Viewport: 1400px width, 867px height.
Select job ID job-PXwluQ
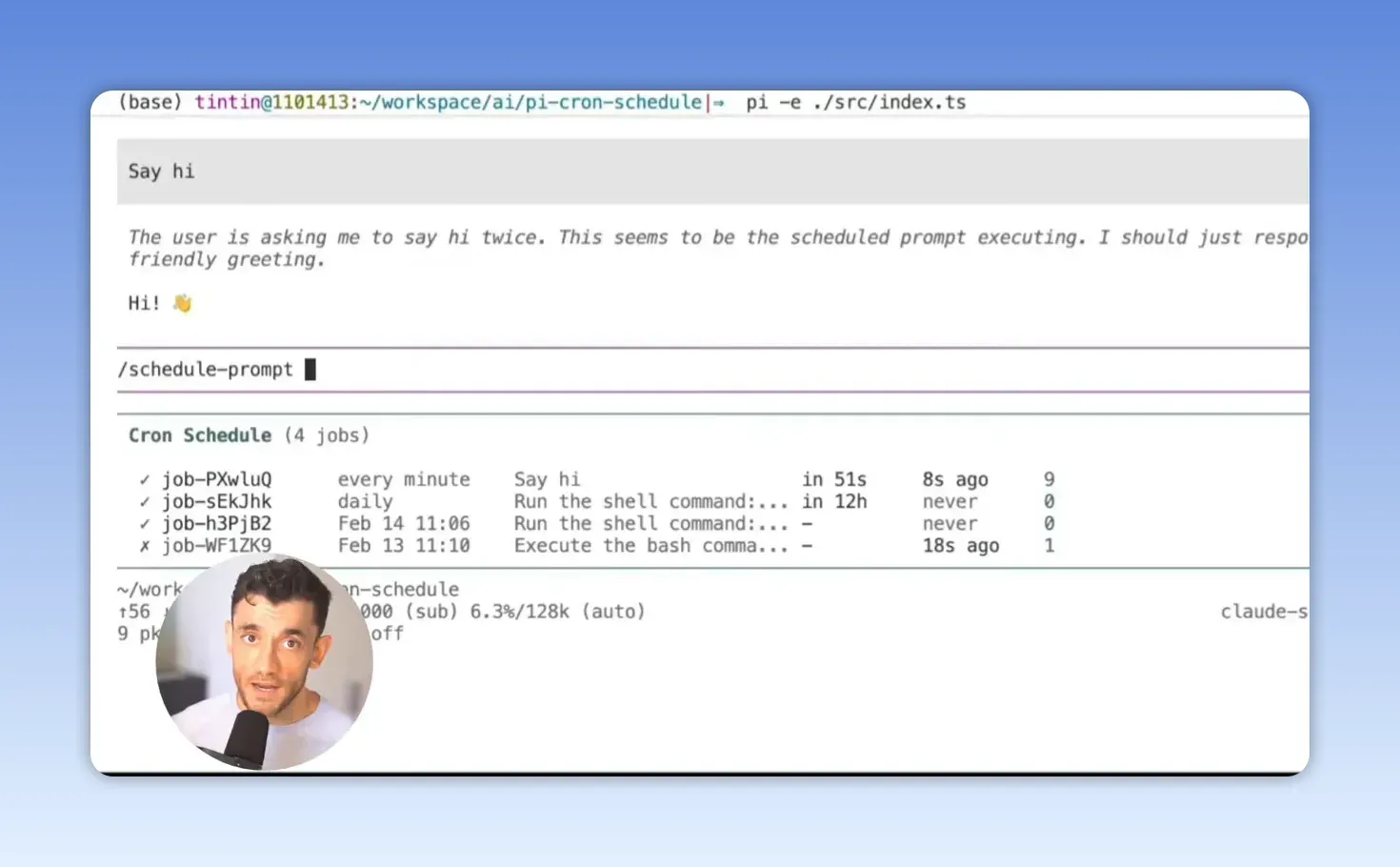[x=217, y=479]
